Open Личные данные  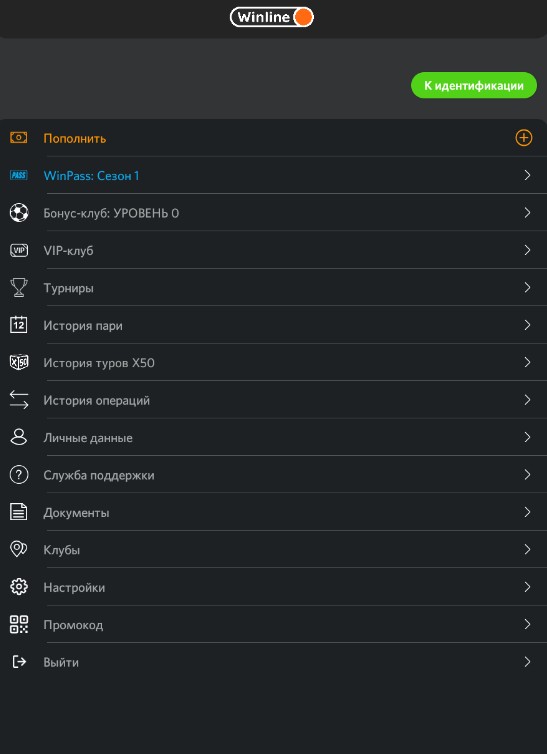click(88, 438)
